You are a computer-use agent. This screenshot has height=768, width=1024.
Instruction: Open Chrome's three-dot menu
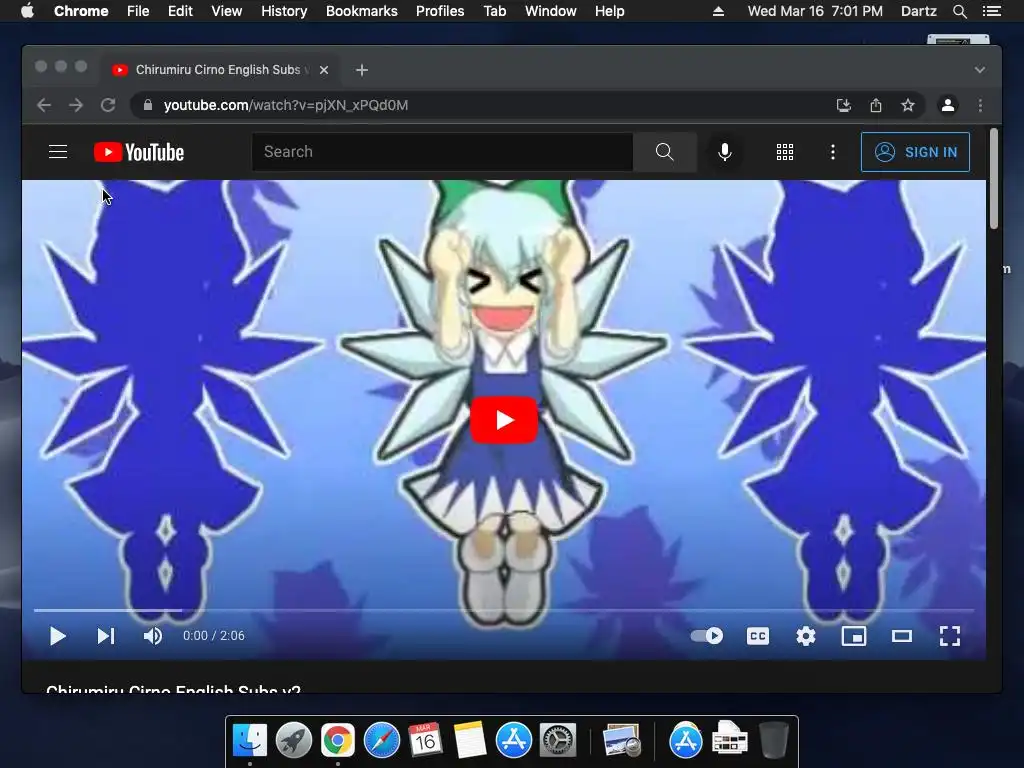pyautogui.click(x=980, y=105)
